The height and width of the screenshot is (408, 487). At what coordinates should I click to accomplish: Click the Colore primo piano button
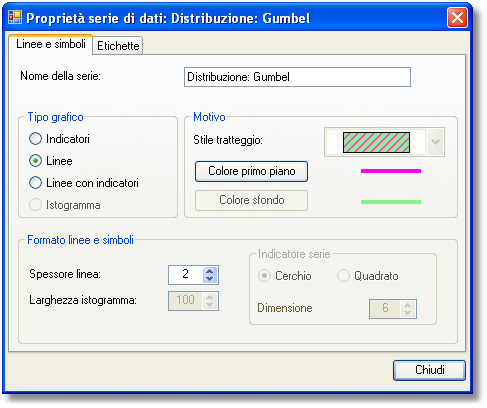[x=251, y=171]
